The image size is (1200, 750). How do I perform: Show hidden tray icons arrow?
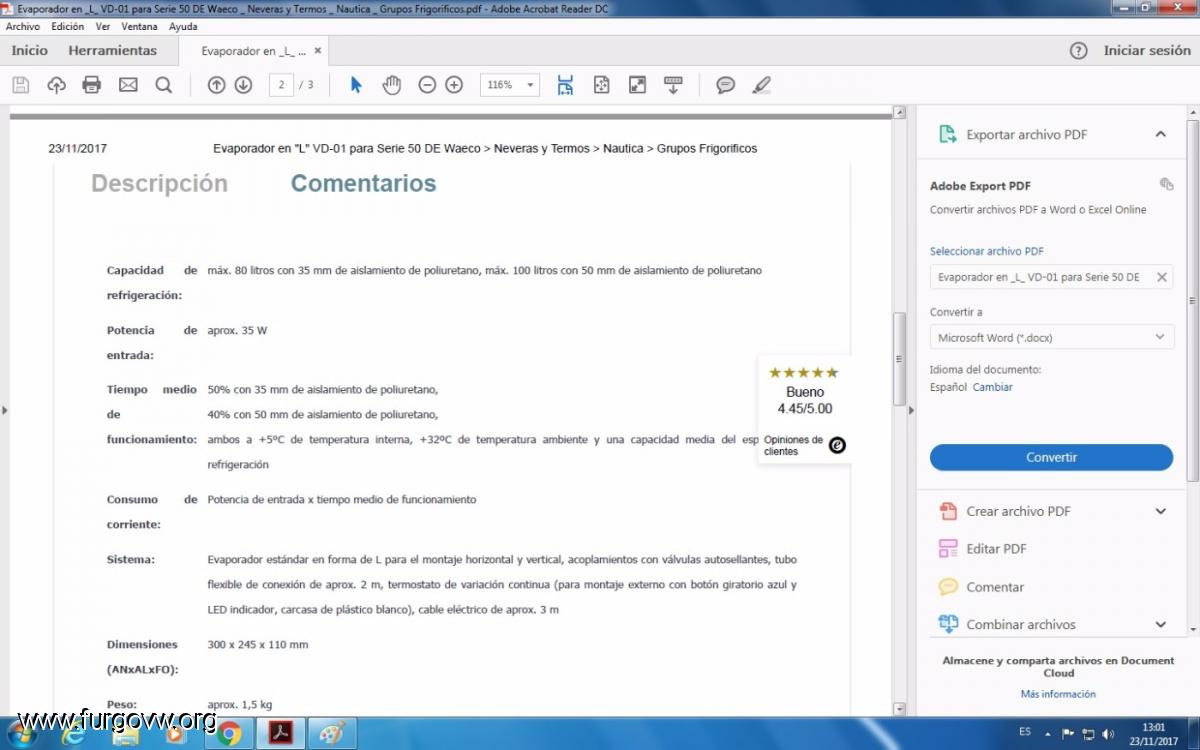[x=1050, y=734]
